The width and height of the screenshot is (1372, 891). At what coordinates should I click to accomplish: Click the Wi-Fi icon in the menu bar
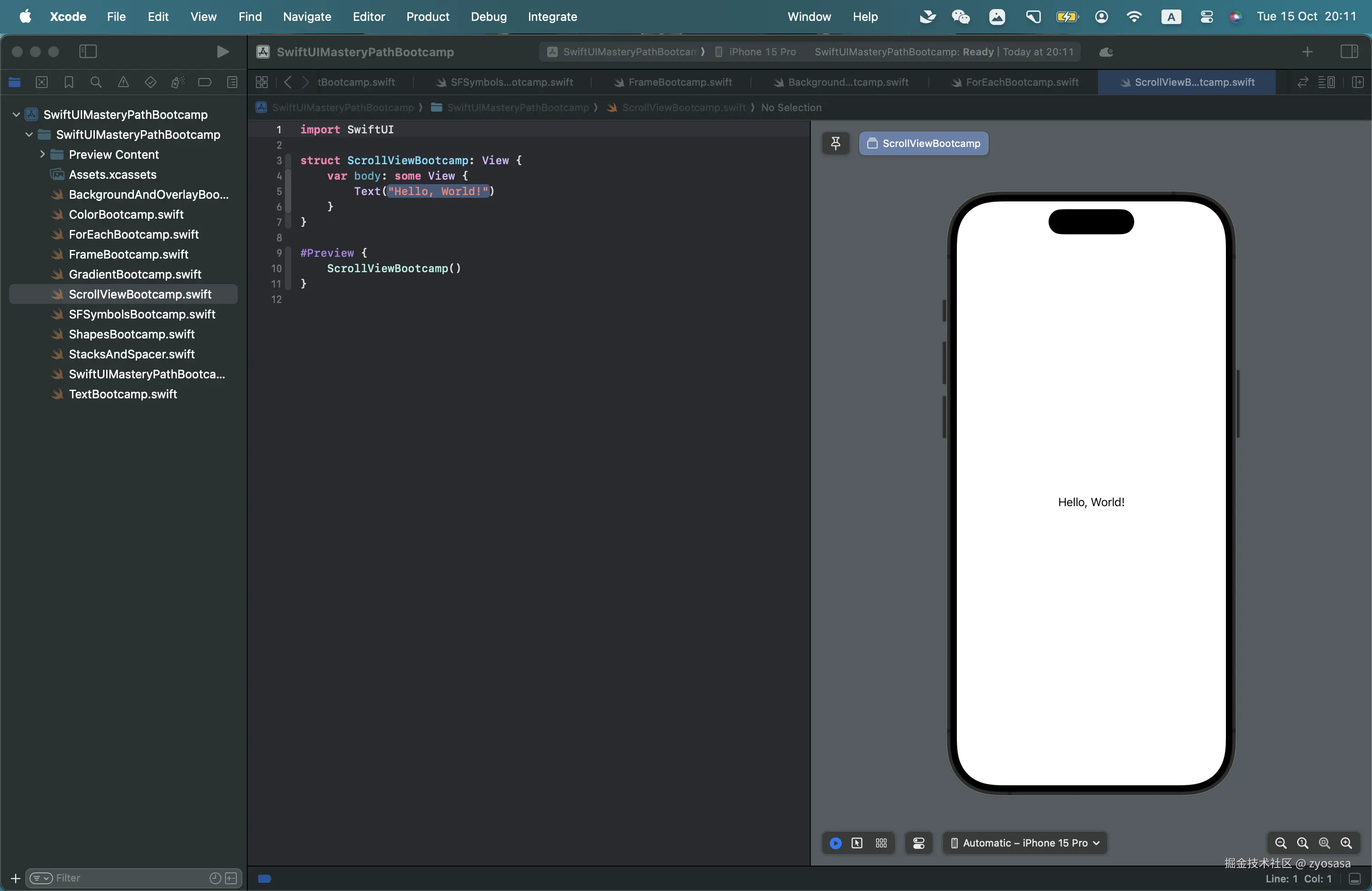pos(1133,17)
